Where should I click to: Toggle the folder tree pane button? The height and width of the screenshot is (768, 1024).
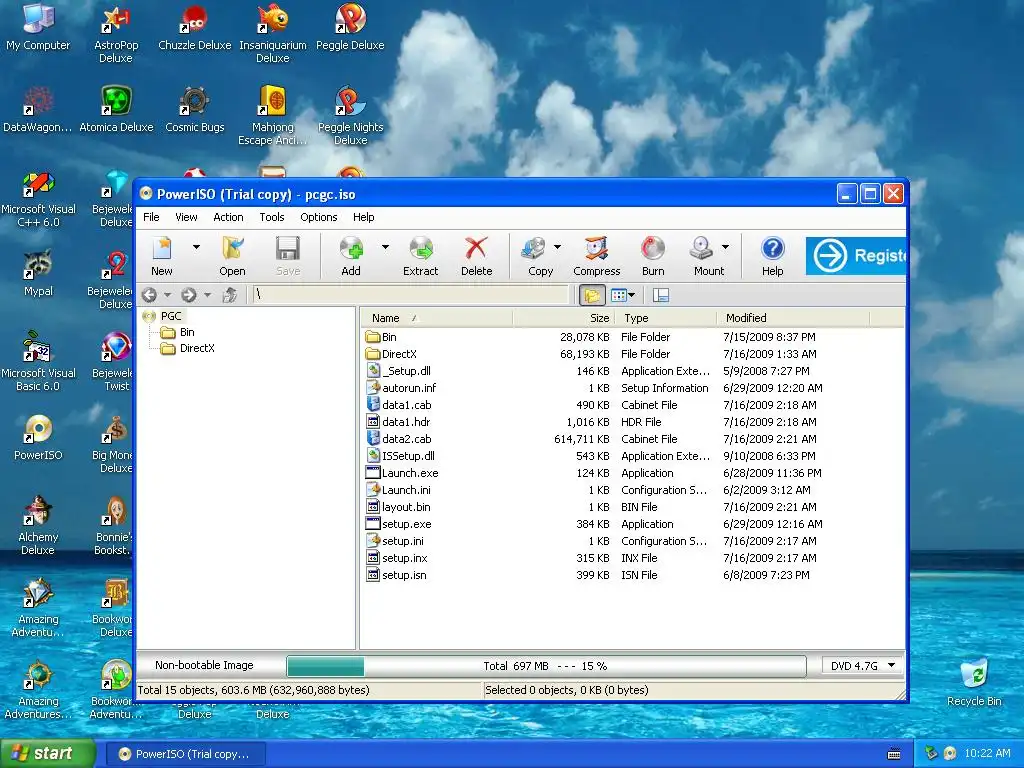pyautogui.click(x=592, y=295)
